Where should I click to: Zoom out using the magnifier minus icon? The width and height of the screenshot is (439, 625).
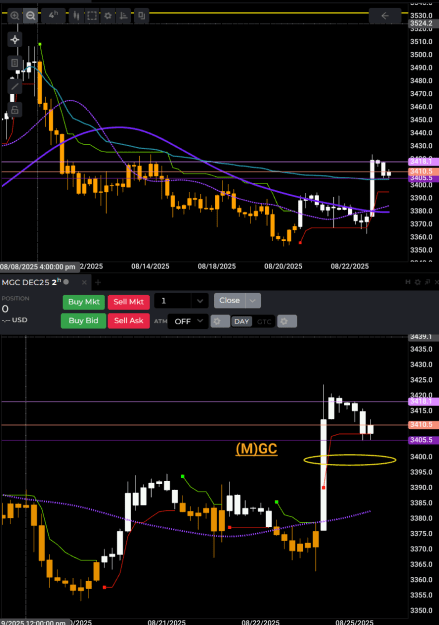coord(30,16)
